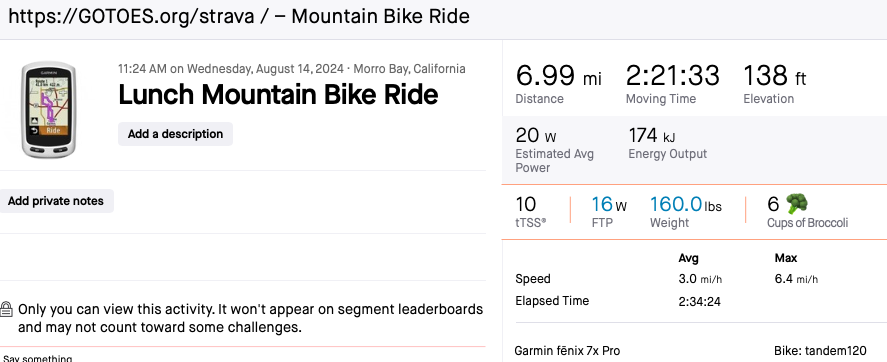Click the 6 Cups of Broccoli label
The image size is (887, 362).
(x=807, y=223)
